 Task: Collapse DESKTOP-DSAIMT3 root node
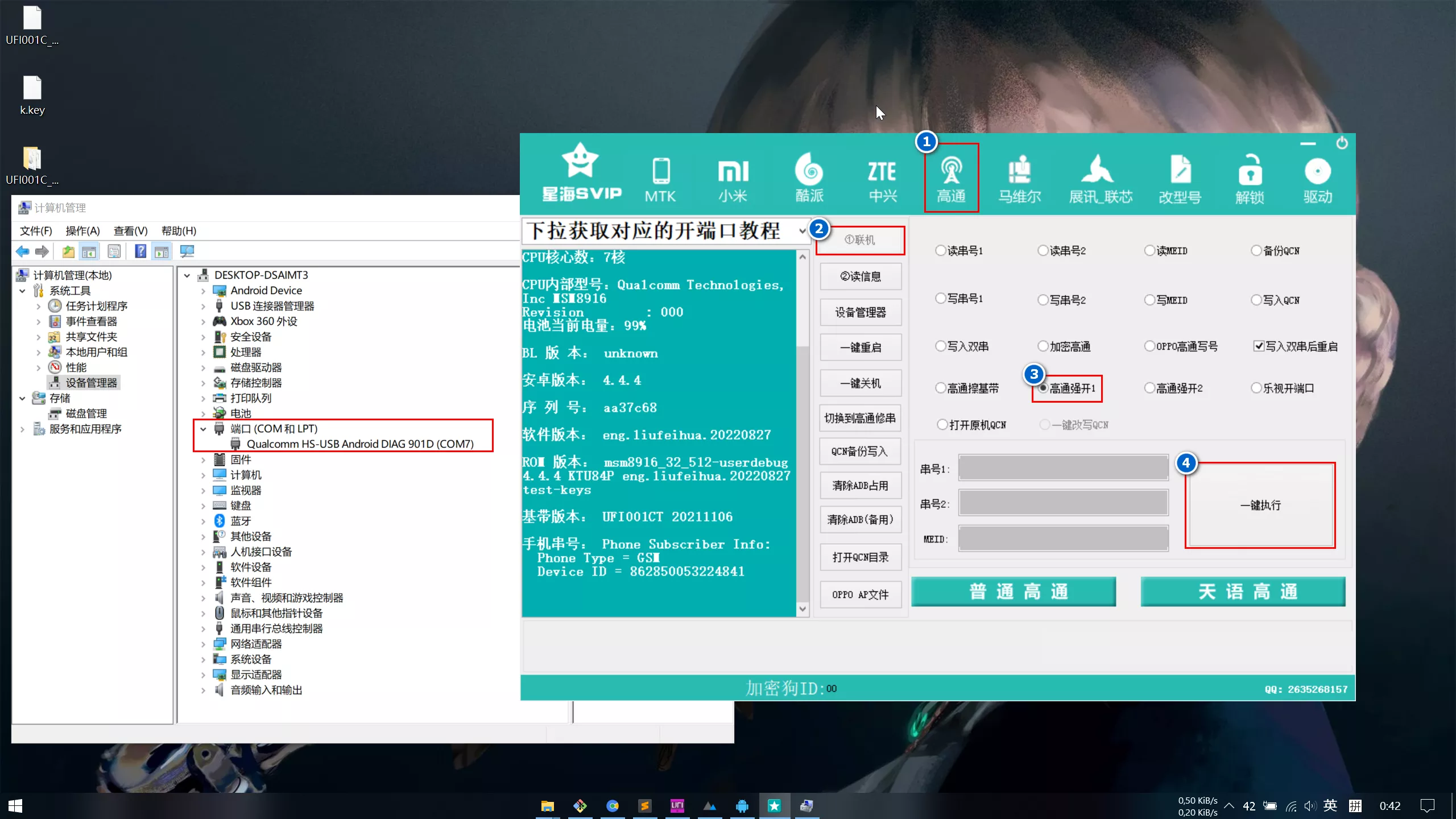[x=187, y=275]
